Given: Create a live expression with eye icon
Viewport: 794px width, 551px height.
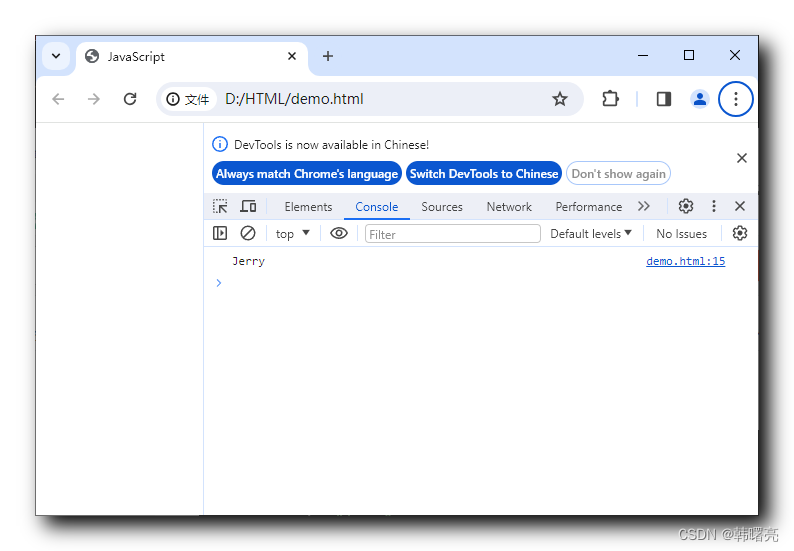Looking at the screenshot, I should [x=339, y=233].
